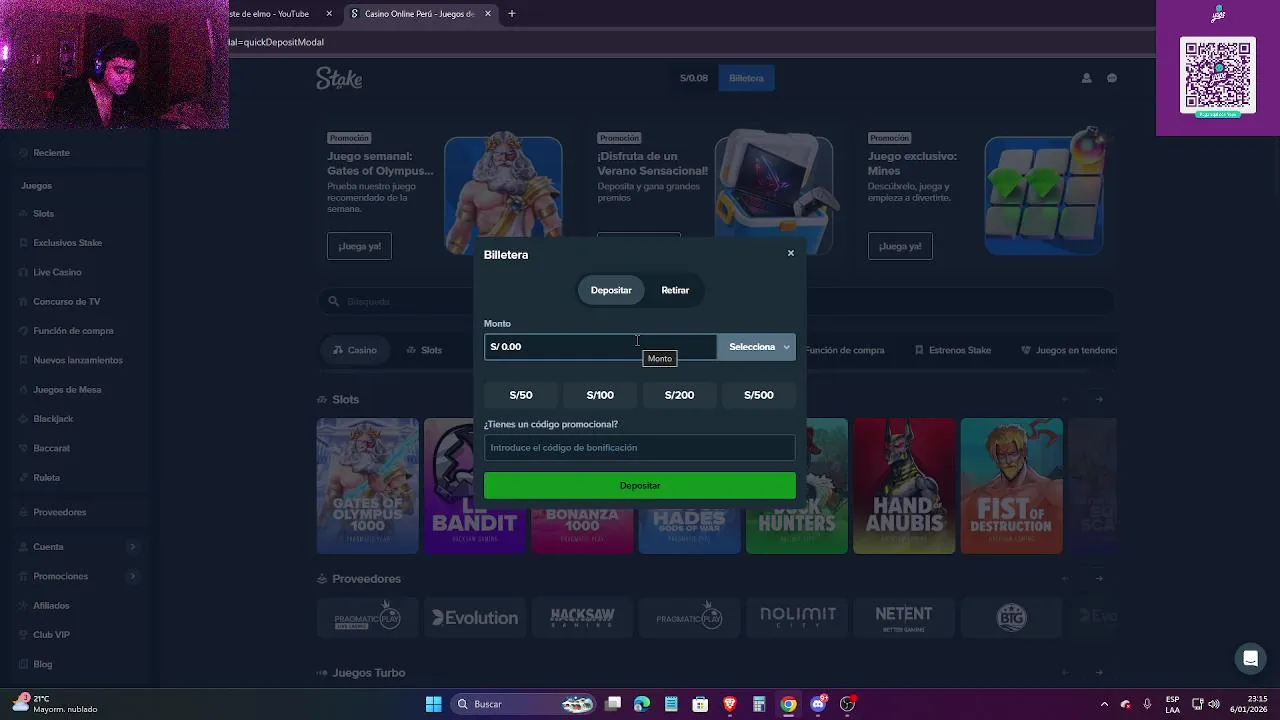Open the Fist of Destruction game thumbnail

(x=1011, y=486)
